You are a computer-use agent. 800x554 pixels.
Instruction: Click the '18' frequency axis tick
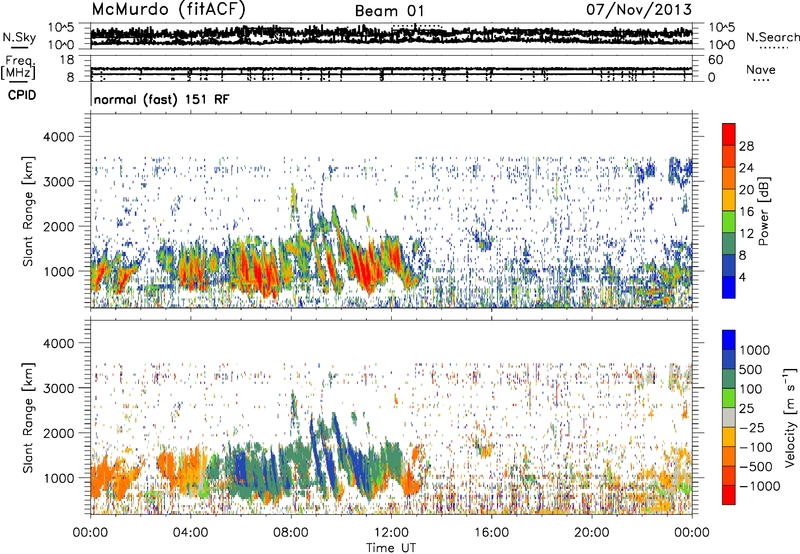point(68,60)
